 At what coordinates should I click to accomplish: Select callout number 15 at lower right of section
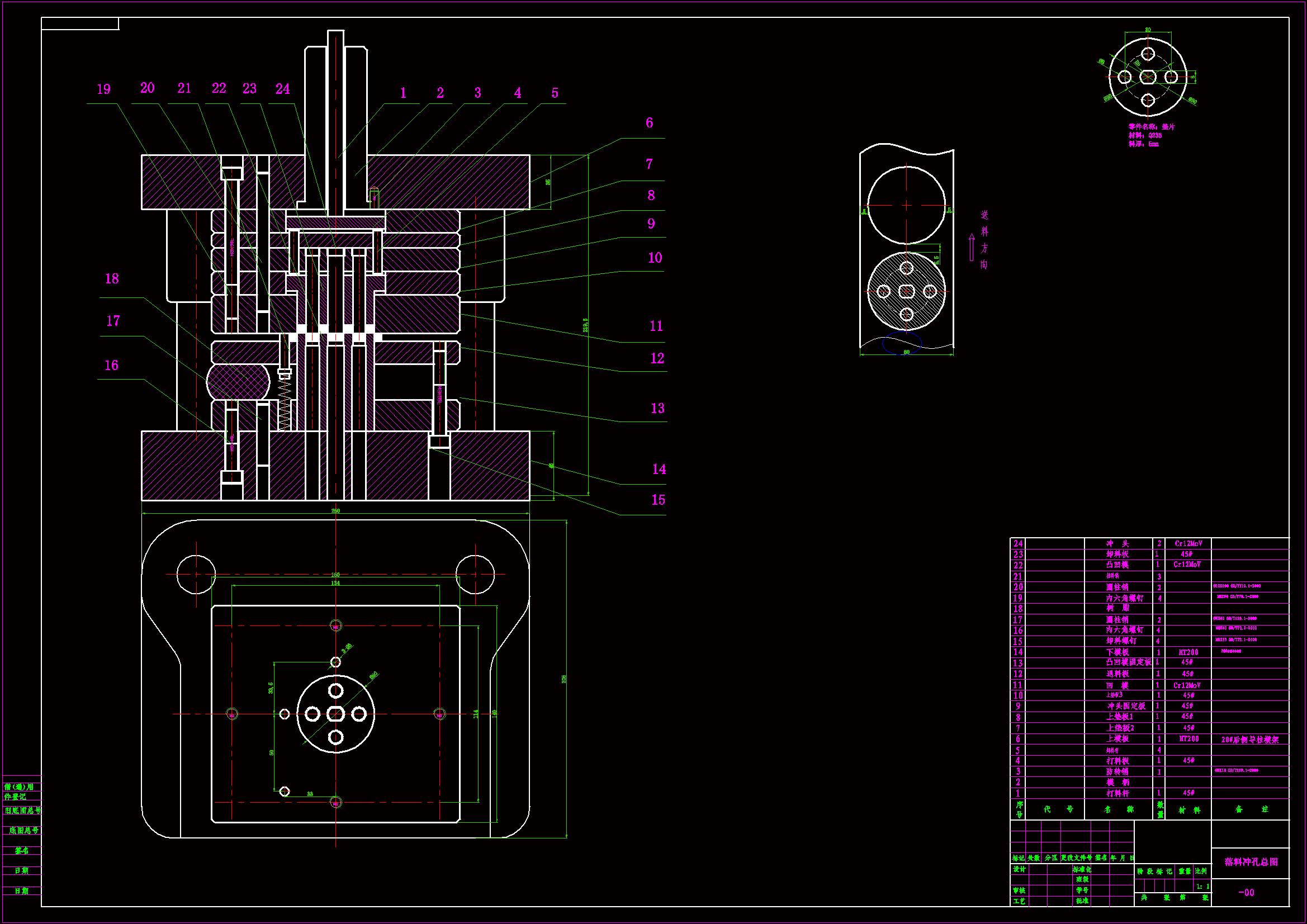(657, 500)
